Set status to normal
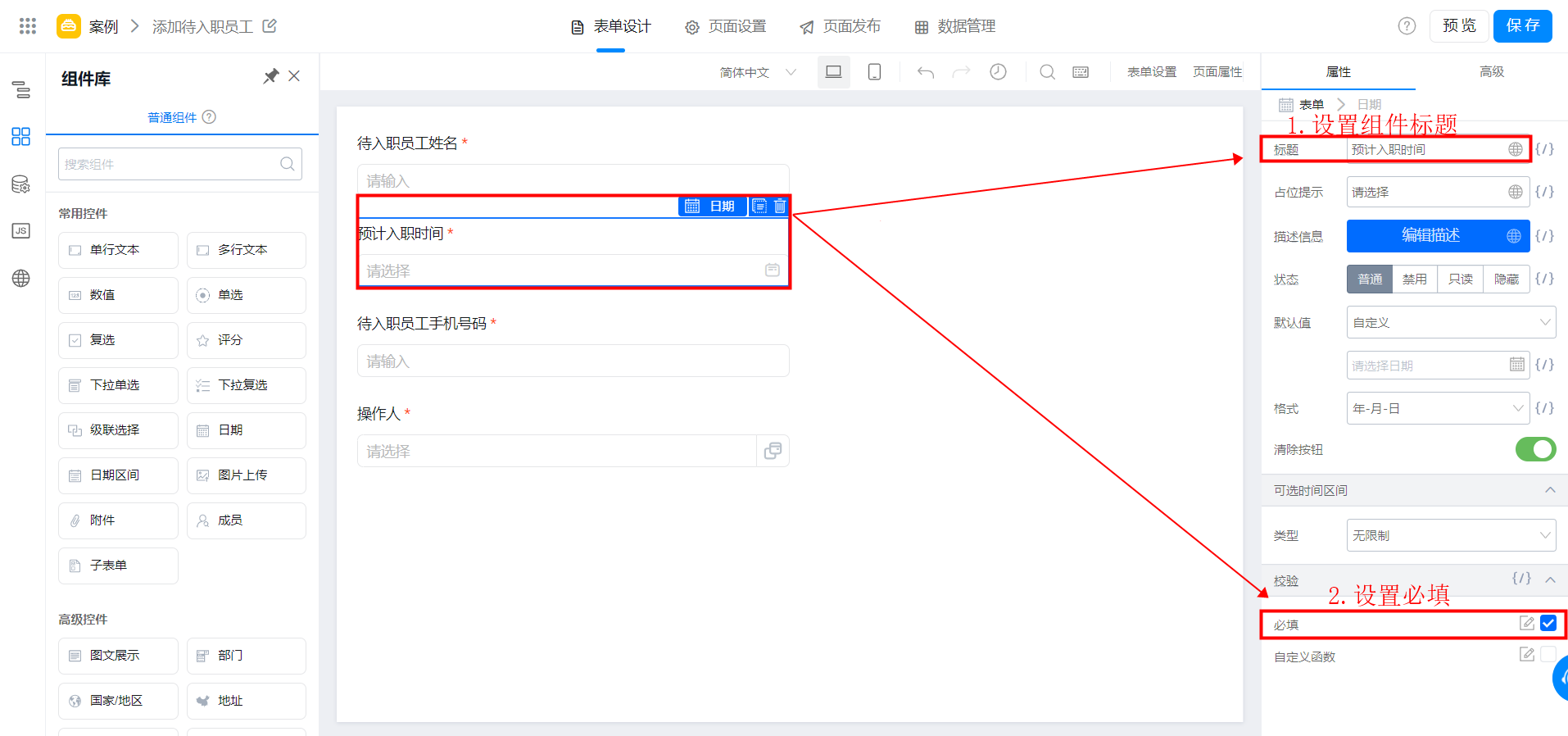The image size is (1568, 736). point(1370,279)
